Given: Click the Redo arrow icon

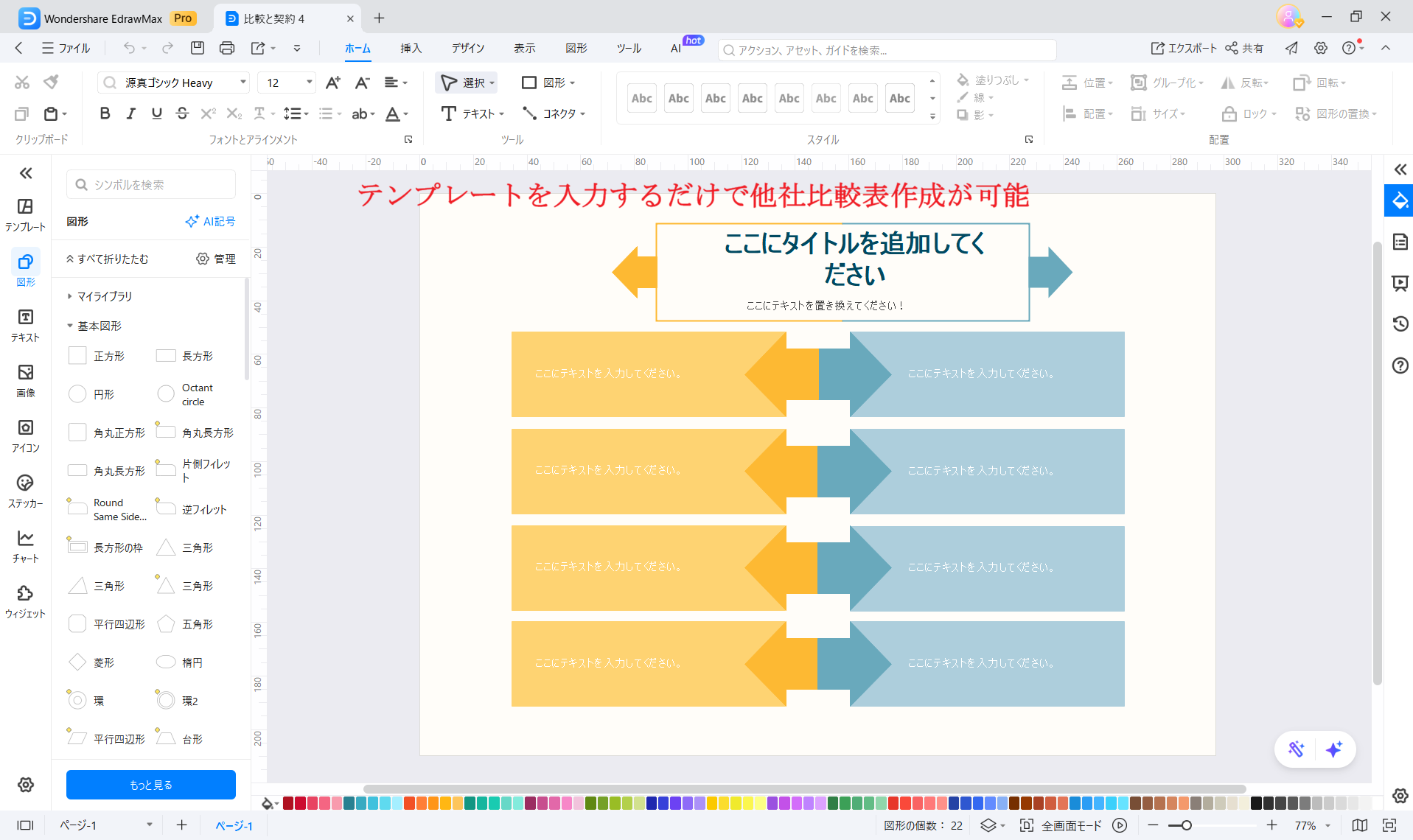Looking at the screenshot, I should point(167,48).
